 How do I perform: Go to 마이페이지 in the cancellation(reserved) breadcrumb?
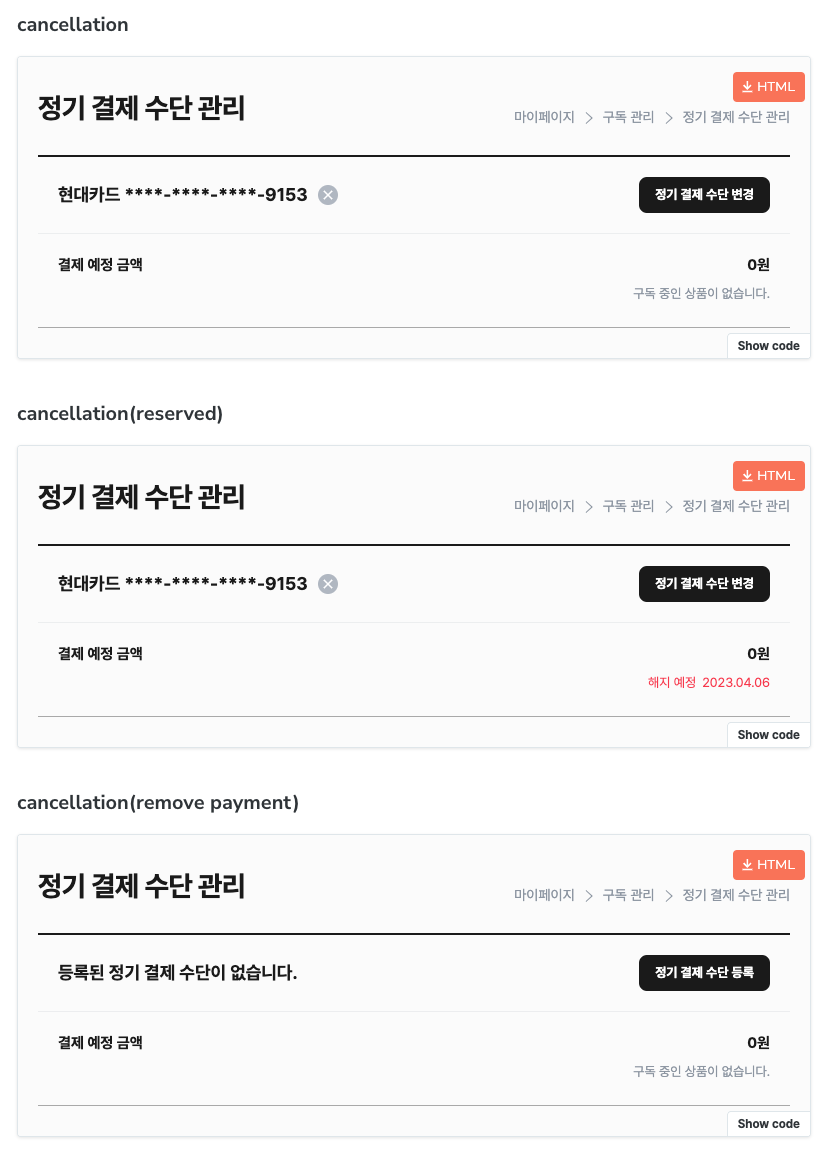coord(544,506)
